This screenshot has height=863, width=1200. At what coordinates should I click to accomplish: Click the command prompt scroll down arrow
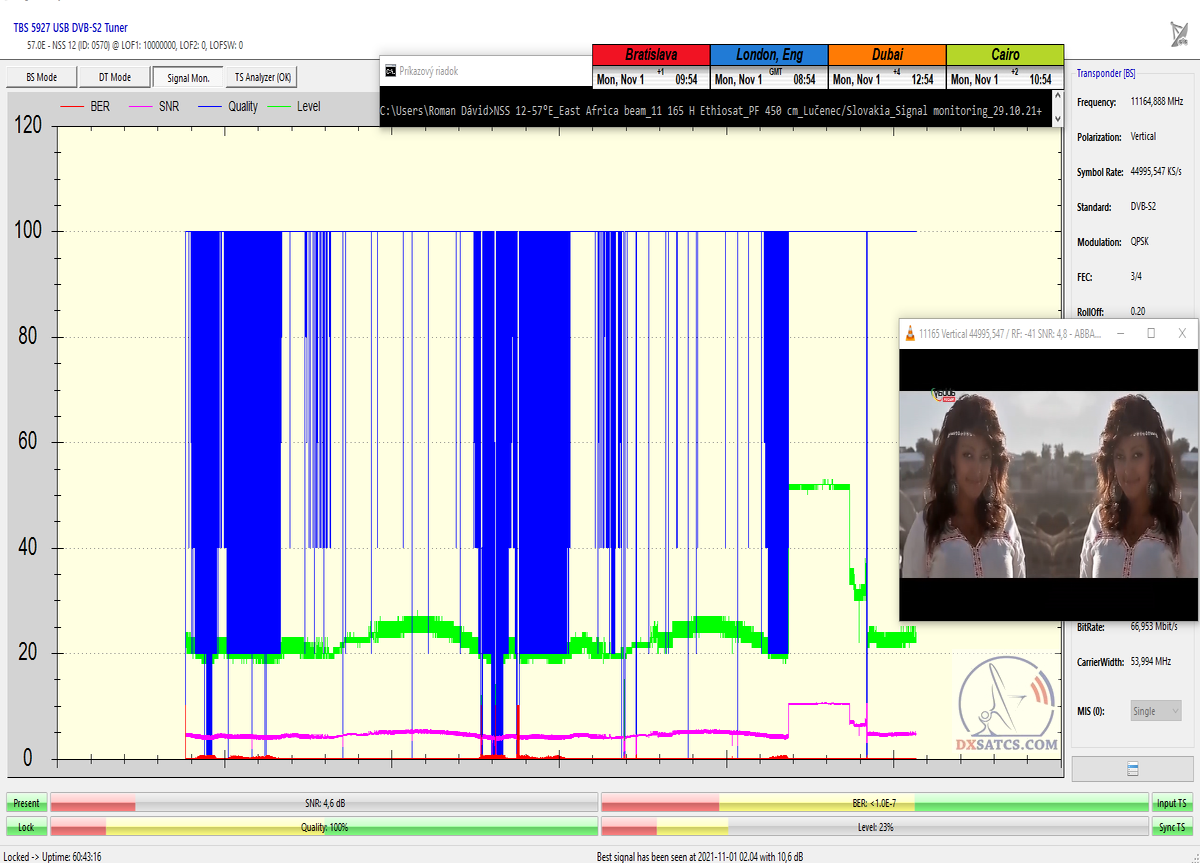(x=1058, y=120)
